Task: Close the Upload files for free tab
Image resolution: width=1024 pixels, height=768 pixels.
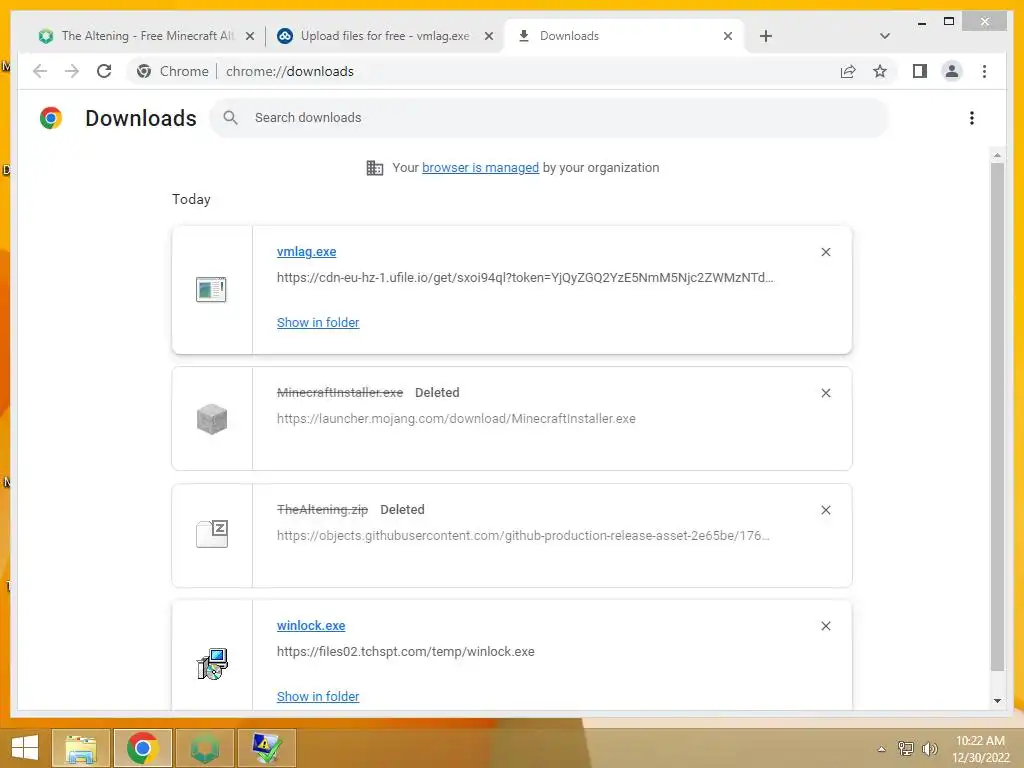Action: (x=488, y=37)
